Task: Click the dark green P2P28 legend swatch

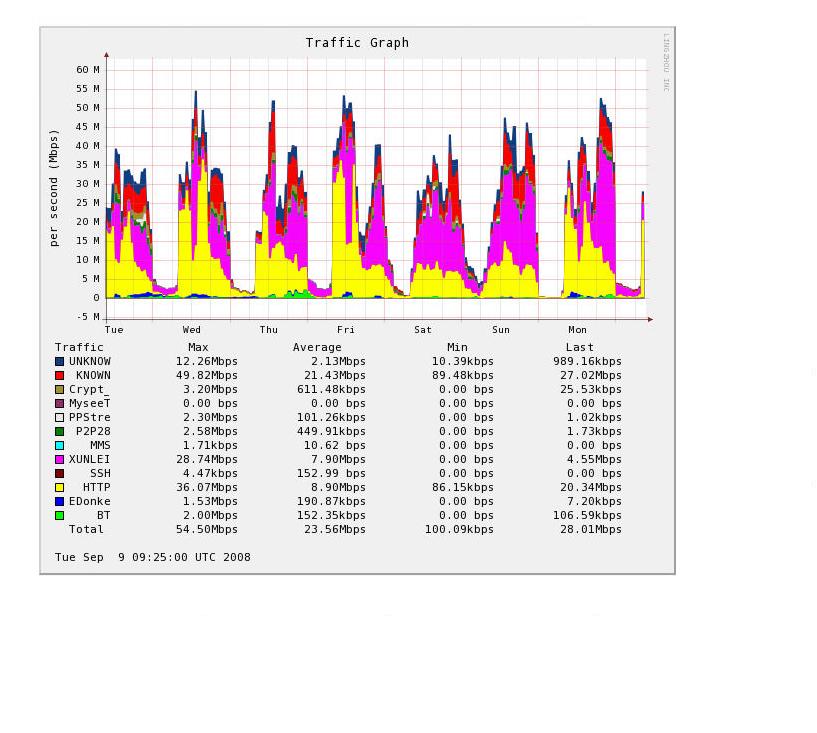Action: point(60,432)
